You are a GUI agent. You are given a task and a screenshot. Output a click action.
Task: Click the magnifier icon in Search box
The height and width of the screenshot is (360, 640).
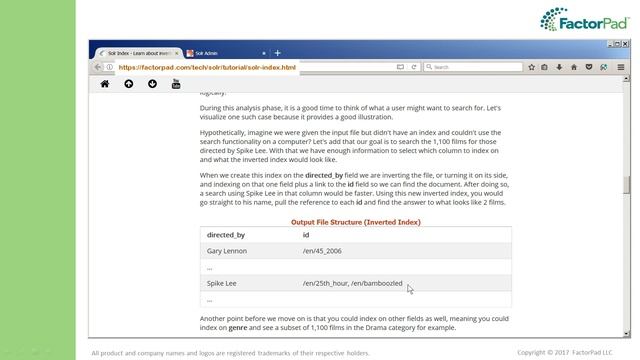point(429,67)
